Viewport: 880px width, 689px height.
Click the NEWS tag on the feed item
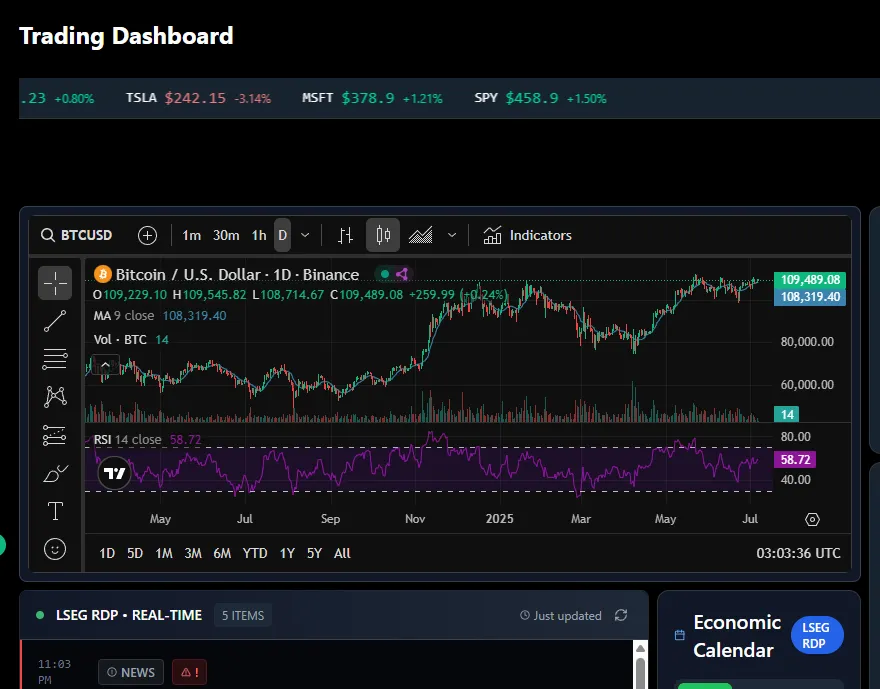(131, 672)
